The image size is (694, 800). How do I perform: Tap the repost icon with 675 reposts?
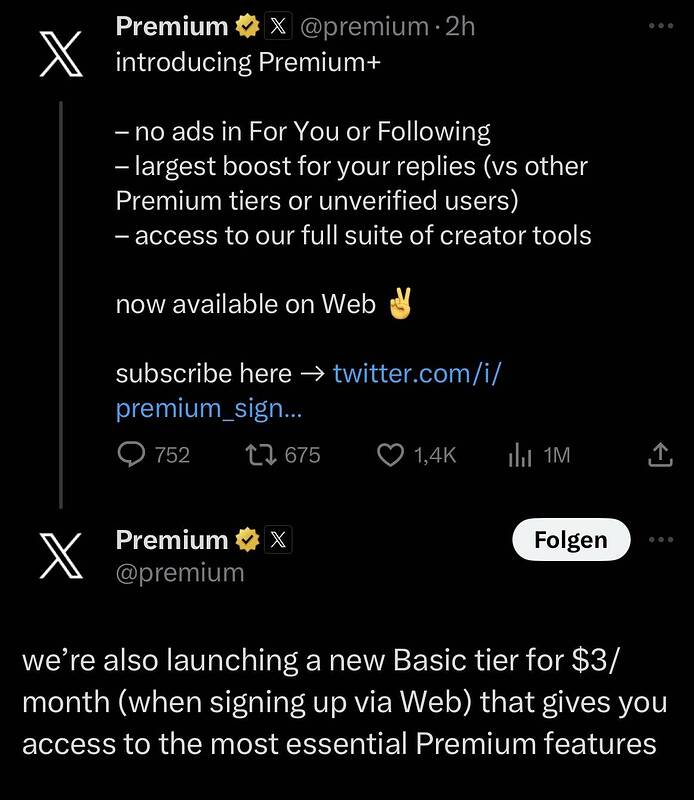tap(261, 455)
